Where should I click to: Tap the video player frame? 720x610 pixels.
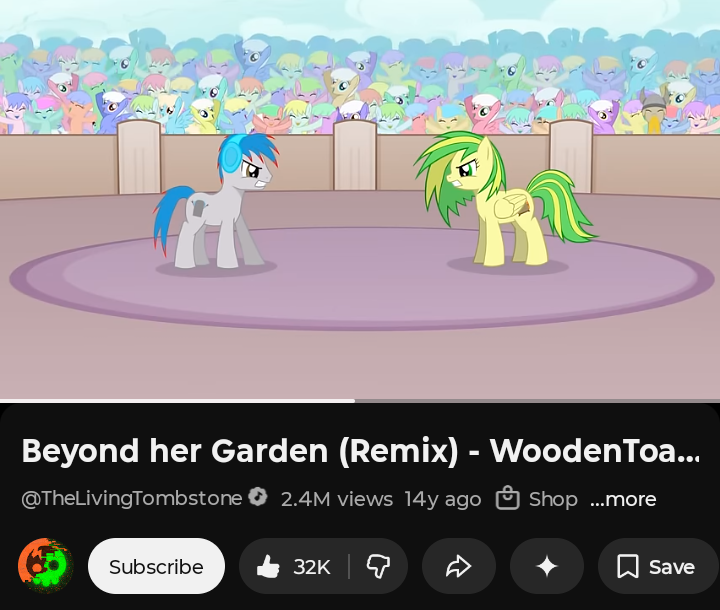pos(360,199)
